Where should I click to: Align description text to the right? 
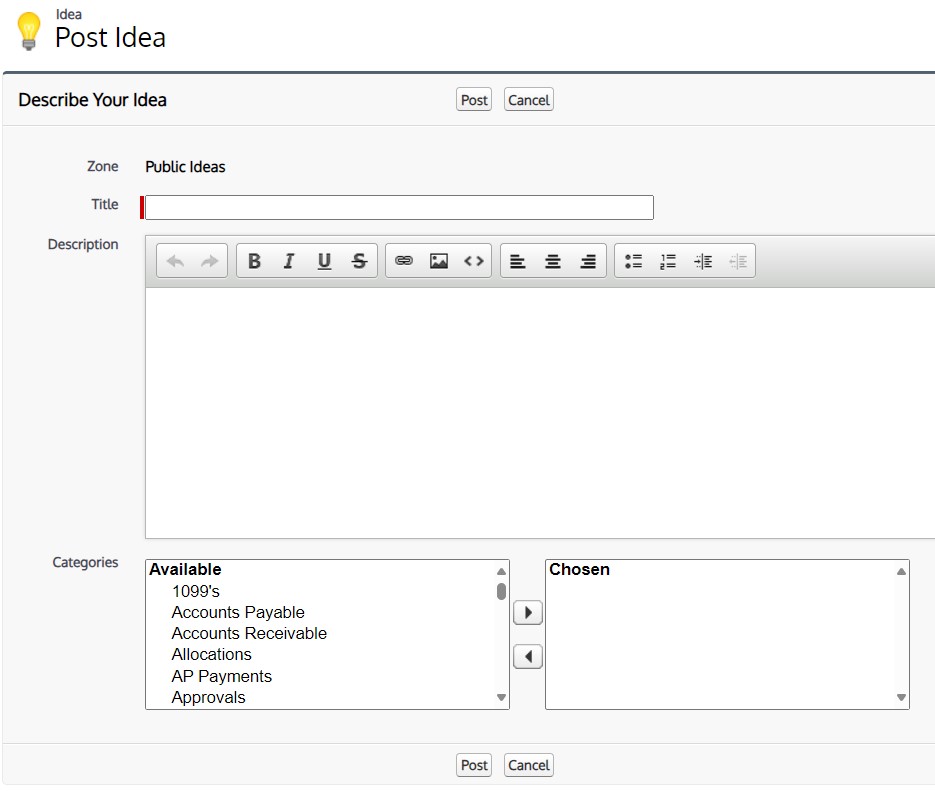point(588,261)
